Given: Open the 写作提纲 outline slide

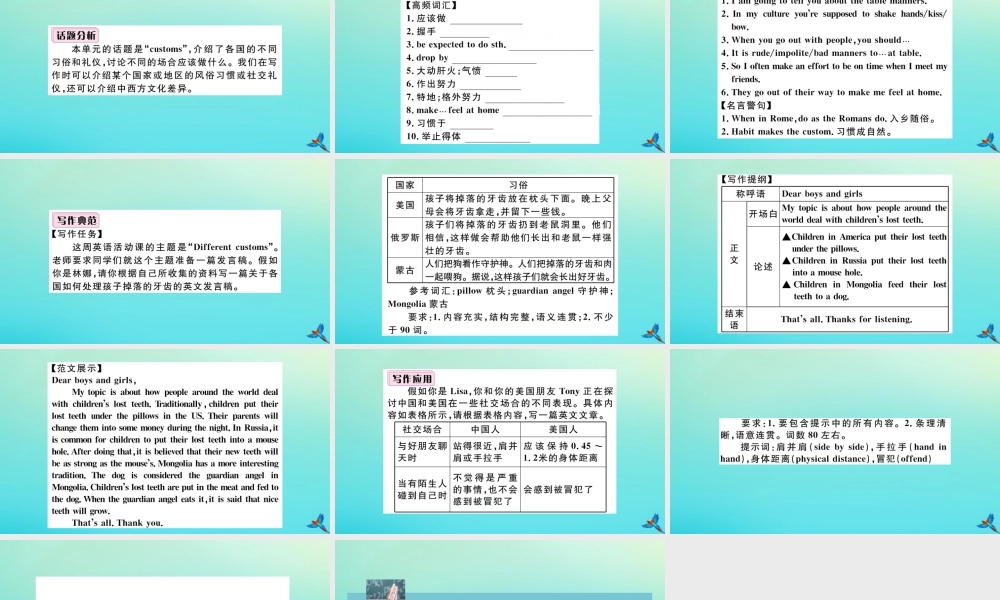Looking at the screenshot, I should pyautogui.click(x=835, y=251).
